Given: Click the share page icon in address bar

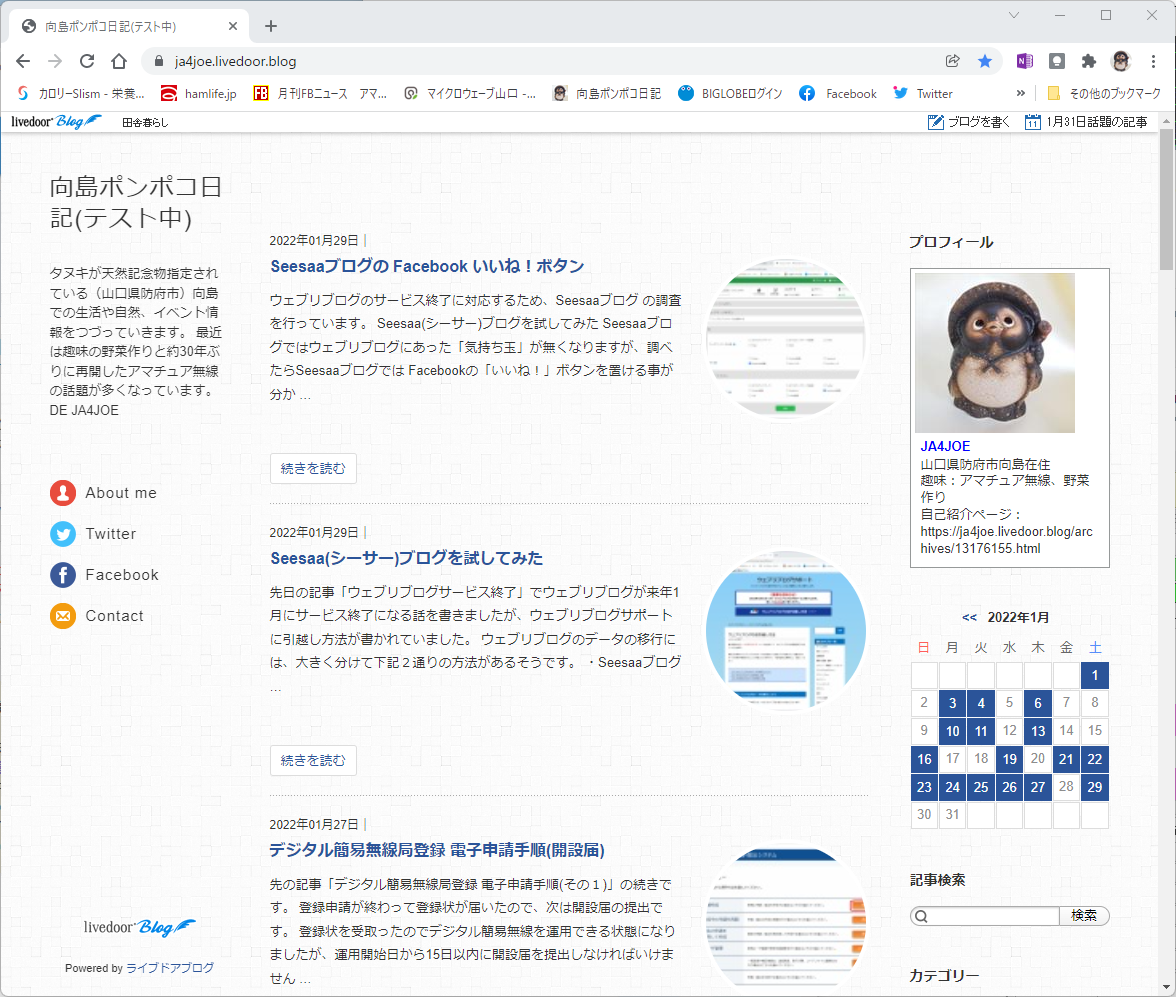Looking at the screenshot, I should (x=952, y=62).
